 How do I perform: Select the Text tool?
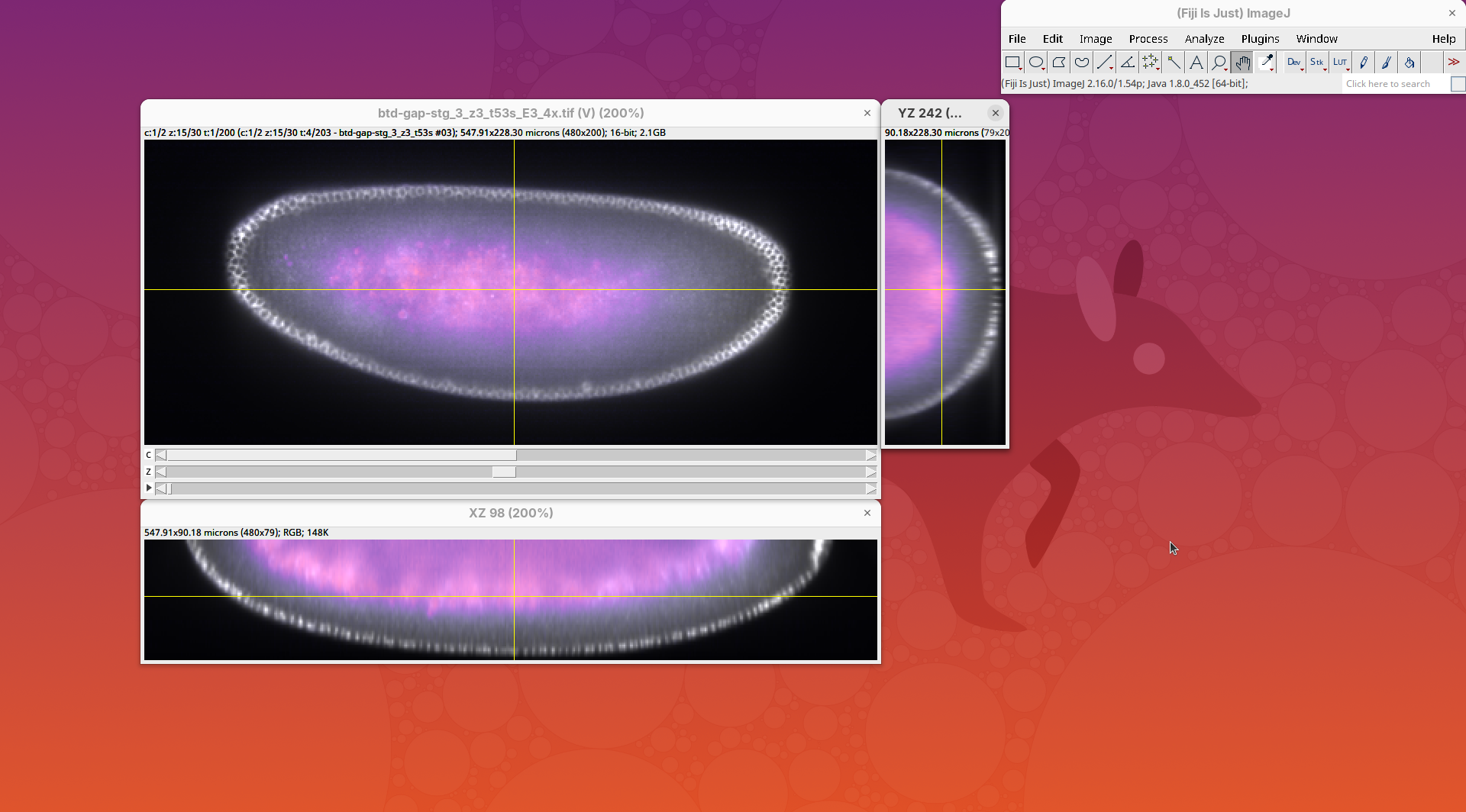[1196, 63]
